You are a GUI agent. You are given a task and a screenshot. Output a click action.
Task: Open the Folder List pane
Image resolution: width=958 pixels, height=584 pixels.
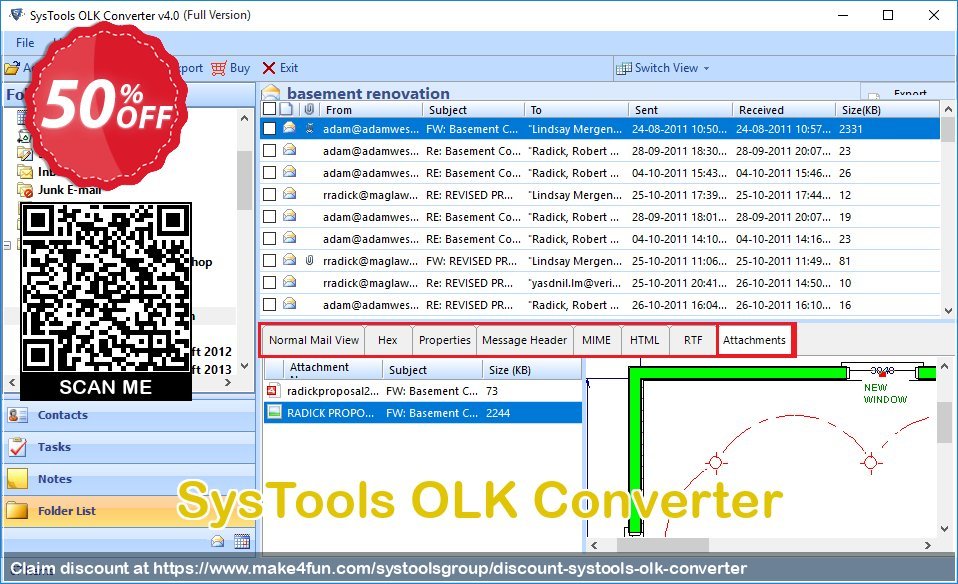[129, 511]
